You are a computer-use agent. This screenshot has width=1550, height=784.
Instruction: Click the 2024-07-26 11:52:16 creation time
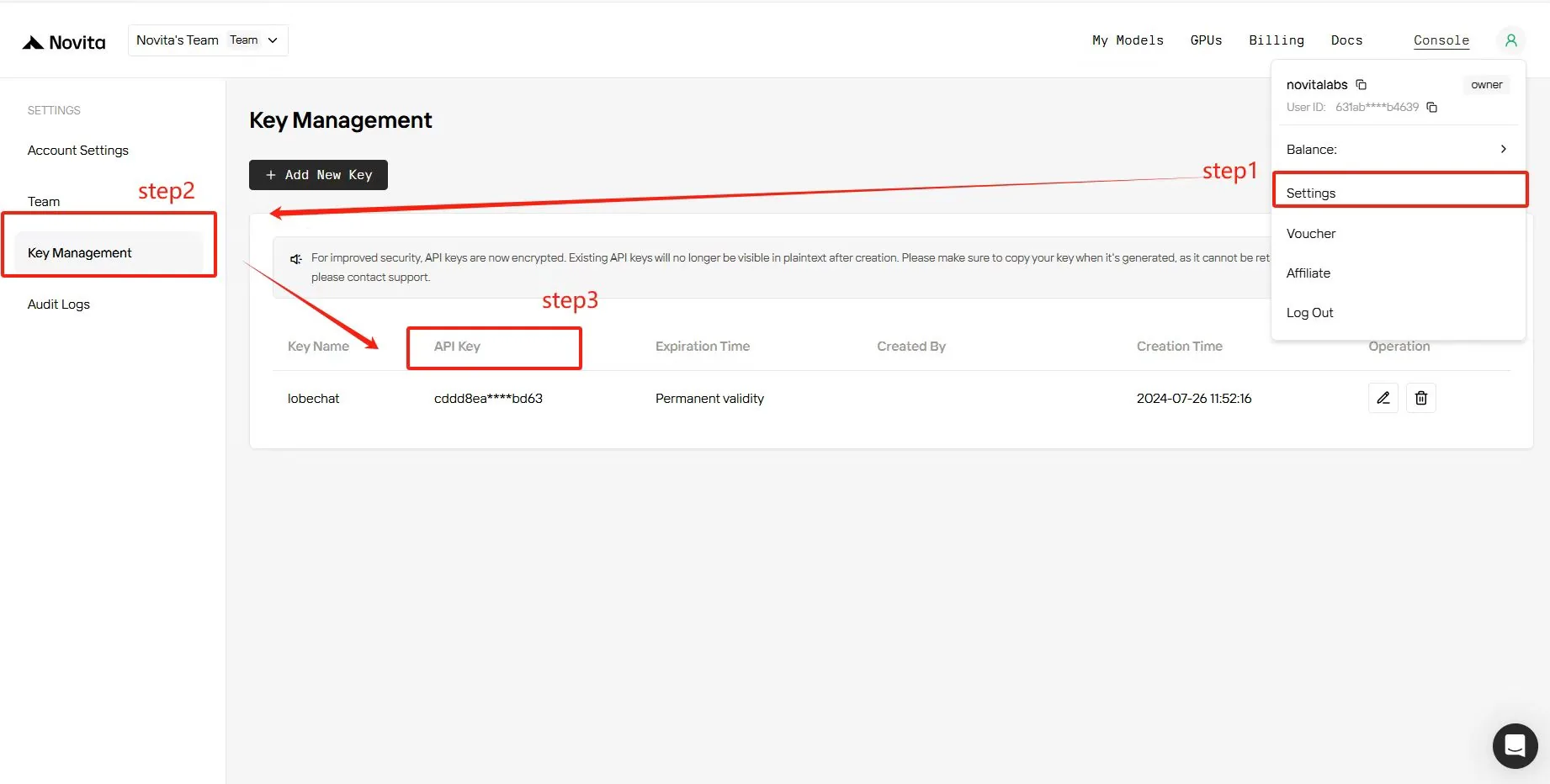(1194, 398)
